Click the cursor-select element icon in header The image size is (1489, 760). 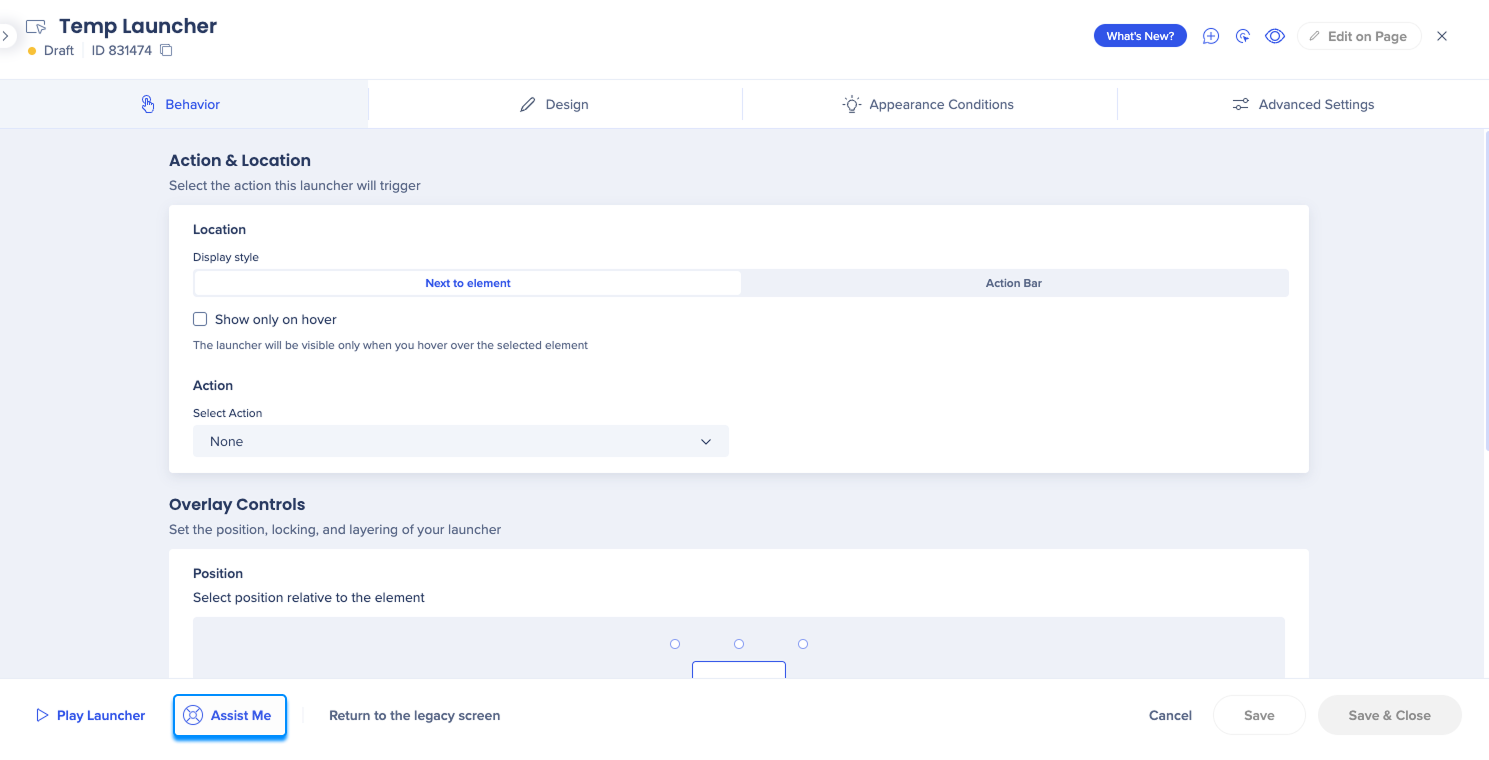point(1242,36)
